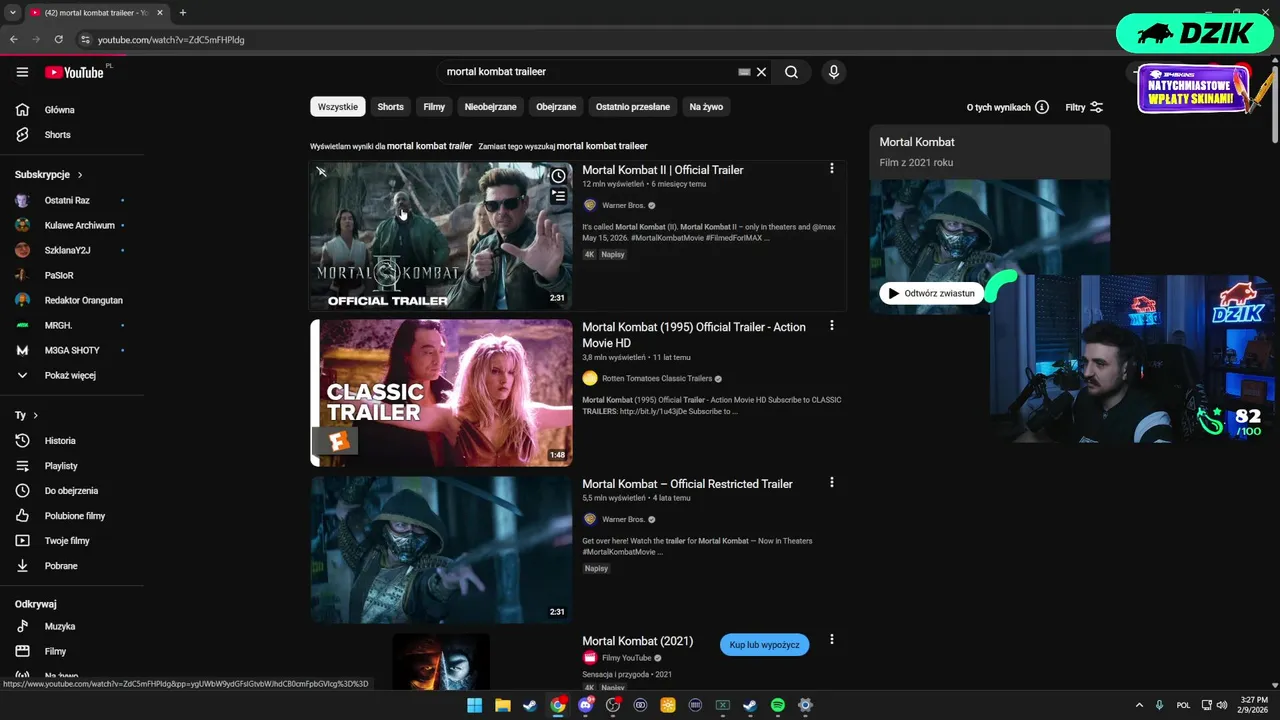The height and width of the screenshot is (720, 1280).
Task: Click Kup lub wypożycz button
Action: click(764, 645)
